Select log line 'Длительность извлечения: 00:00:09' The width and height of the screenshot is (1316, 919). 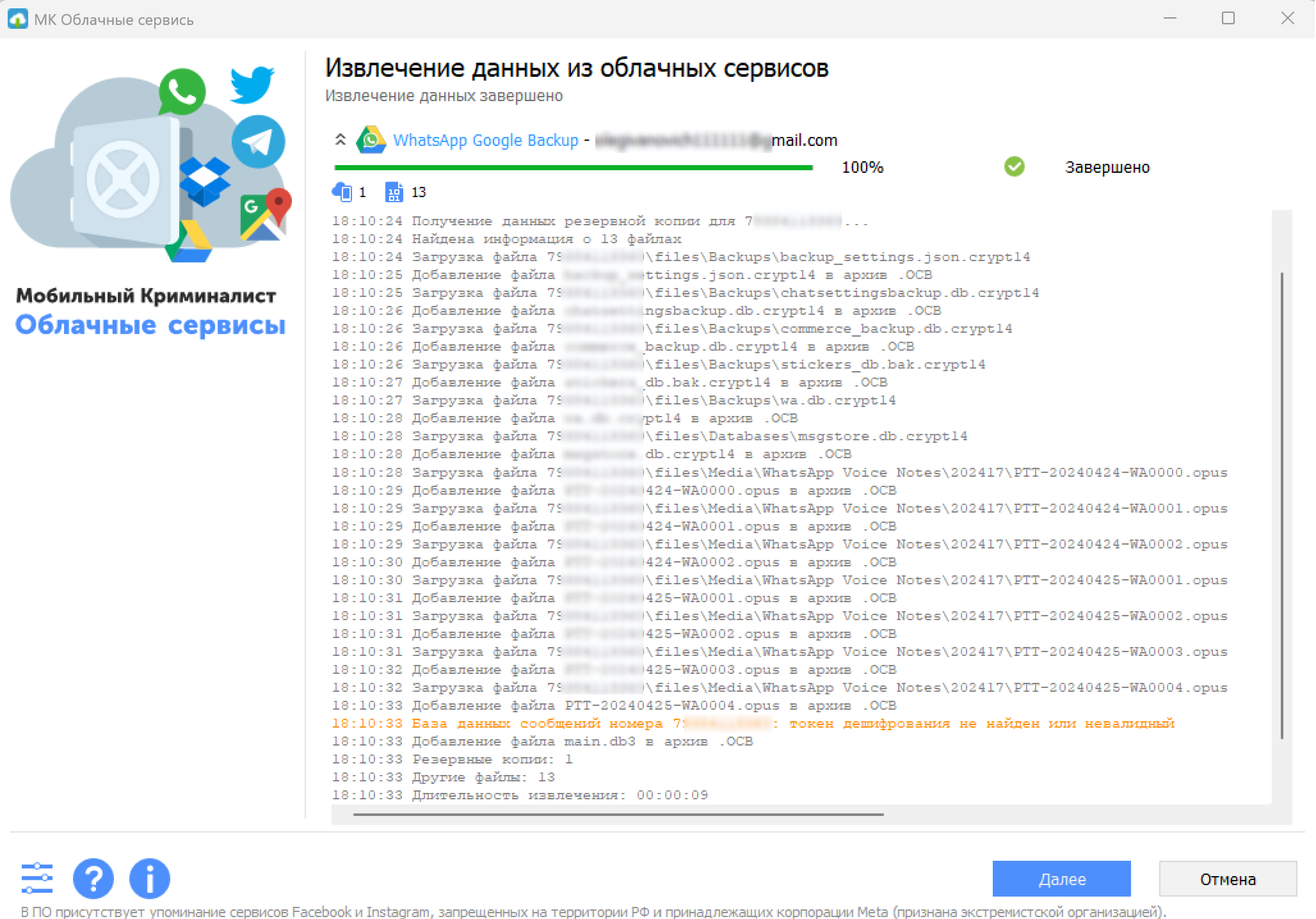(x=520, y=795)
